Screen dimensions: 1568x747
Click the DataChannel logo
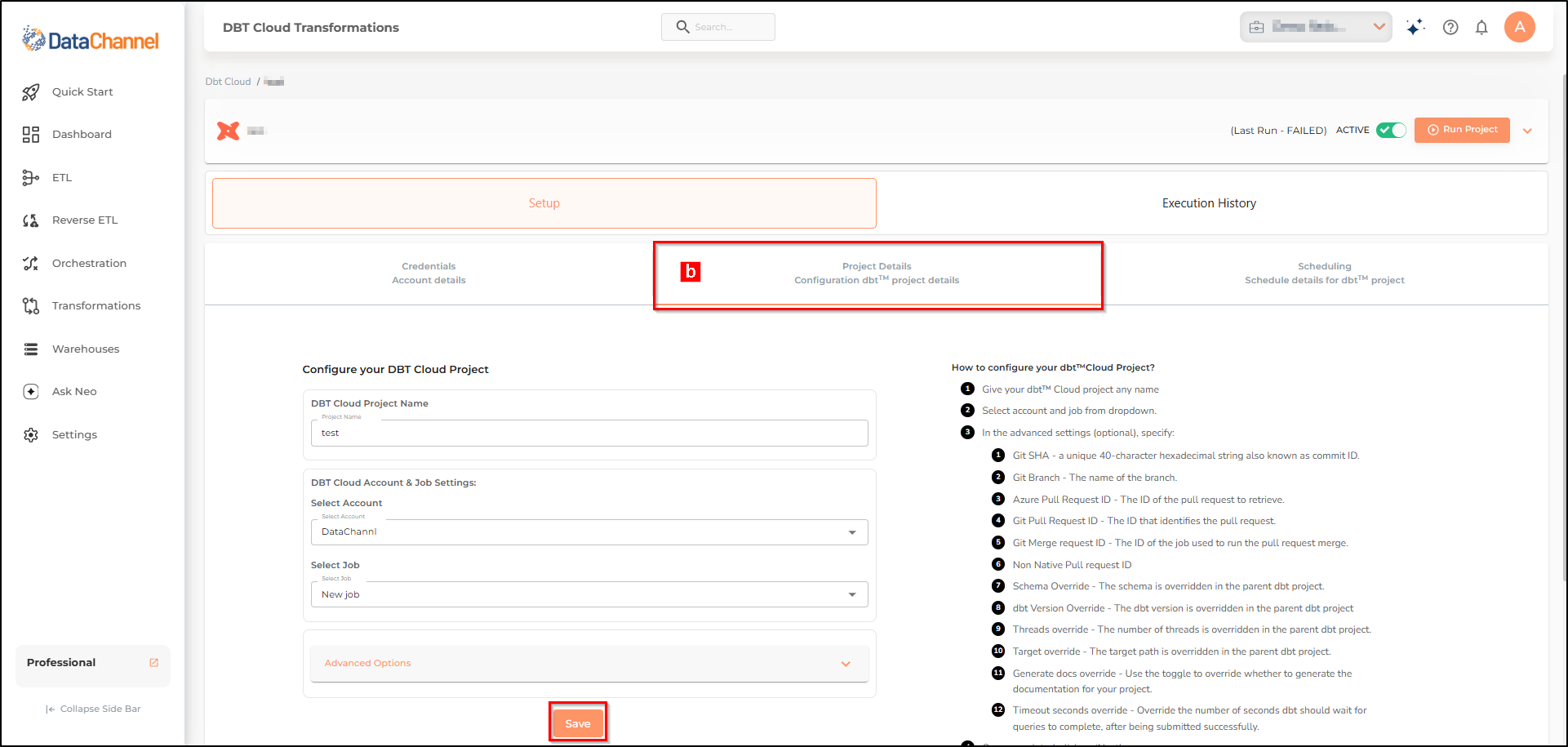pos(91,39)
